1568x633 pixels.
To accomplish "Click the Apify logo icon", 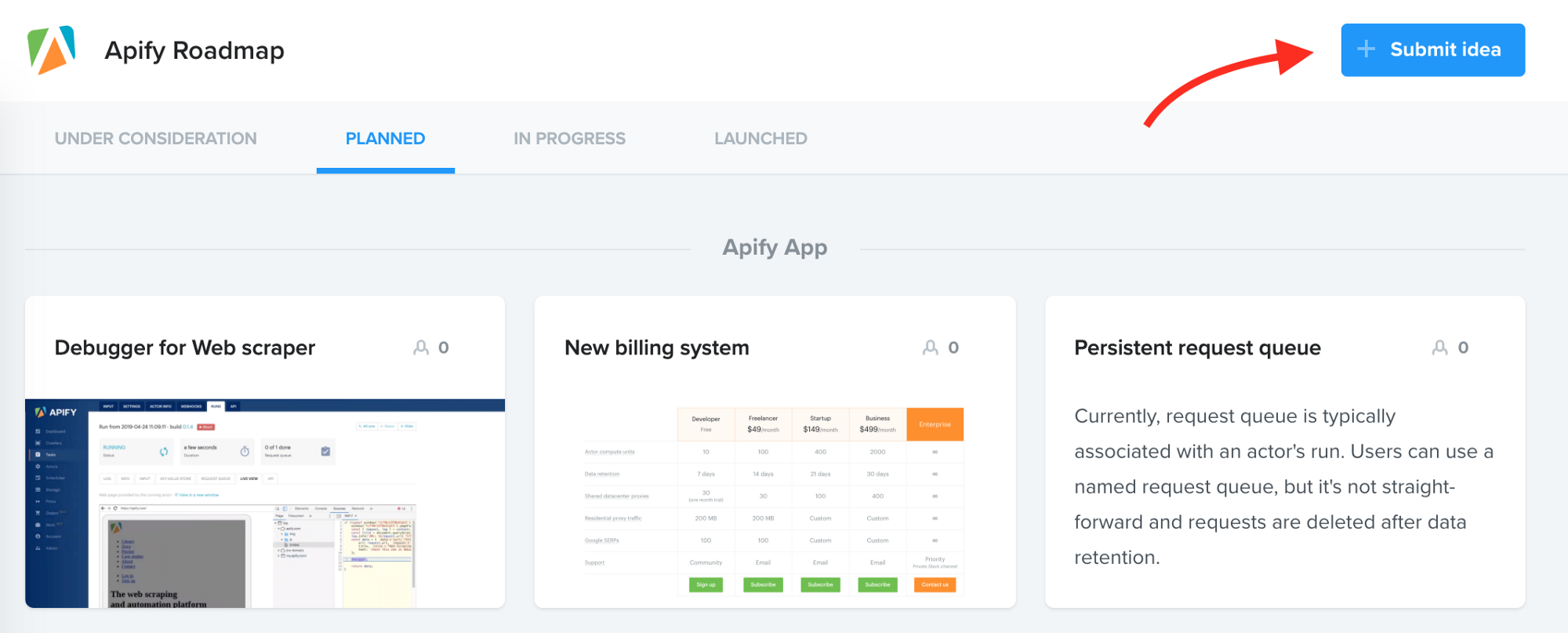I will pyautogui.click(x=52, y=50).
